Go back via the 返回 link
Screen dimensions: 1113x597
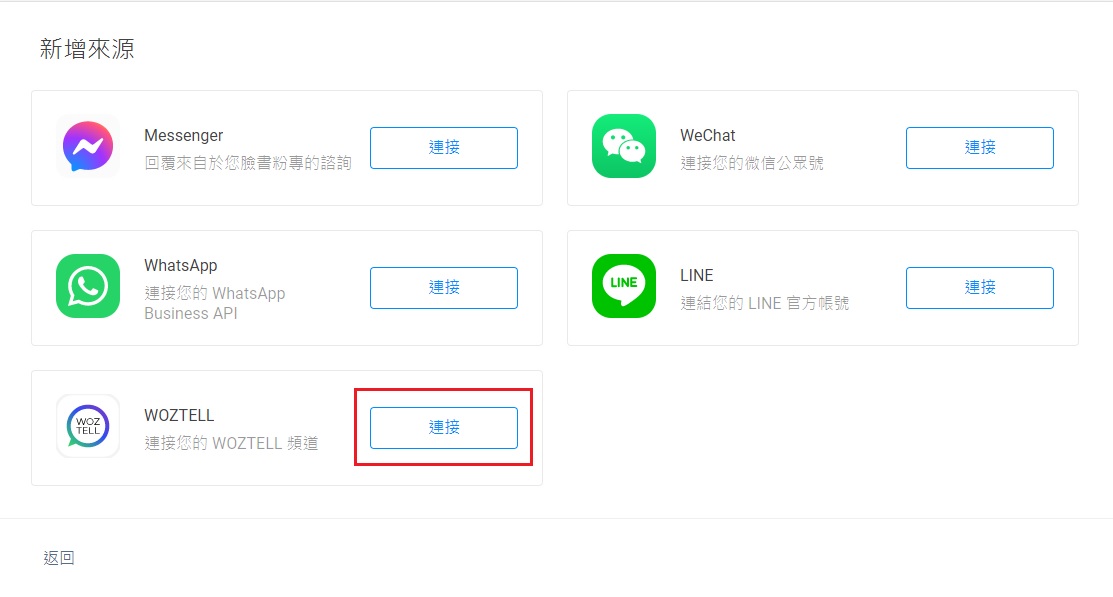click(x=59, y=558)
